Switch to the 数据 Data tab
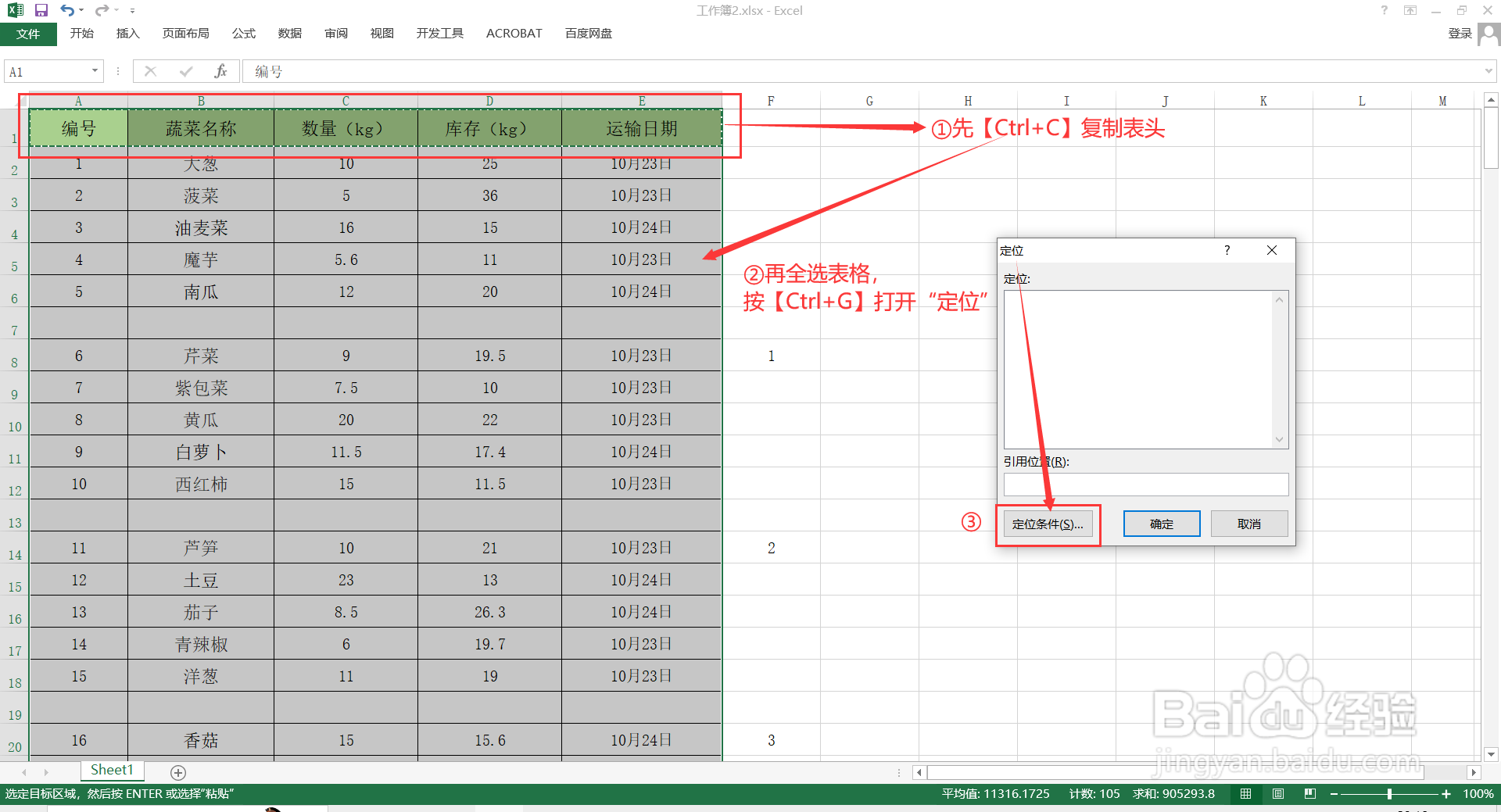Viewport: 1501px width, 812px height. click(290, 34)
